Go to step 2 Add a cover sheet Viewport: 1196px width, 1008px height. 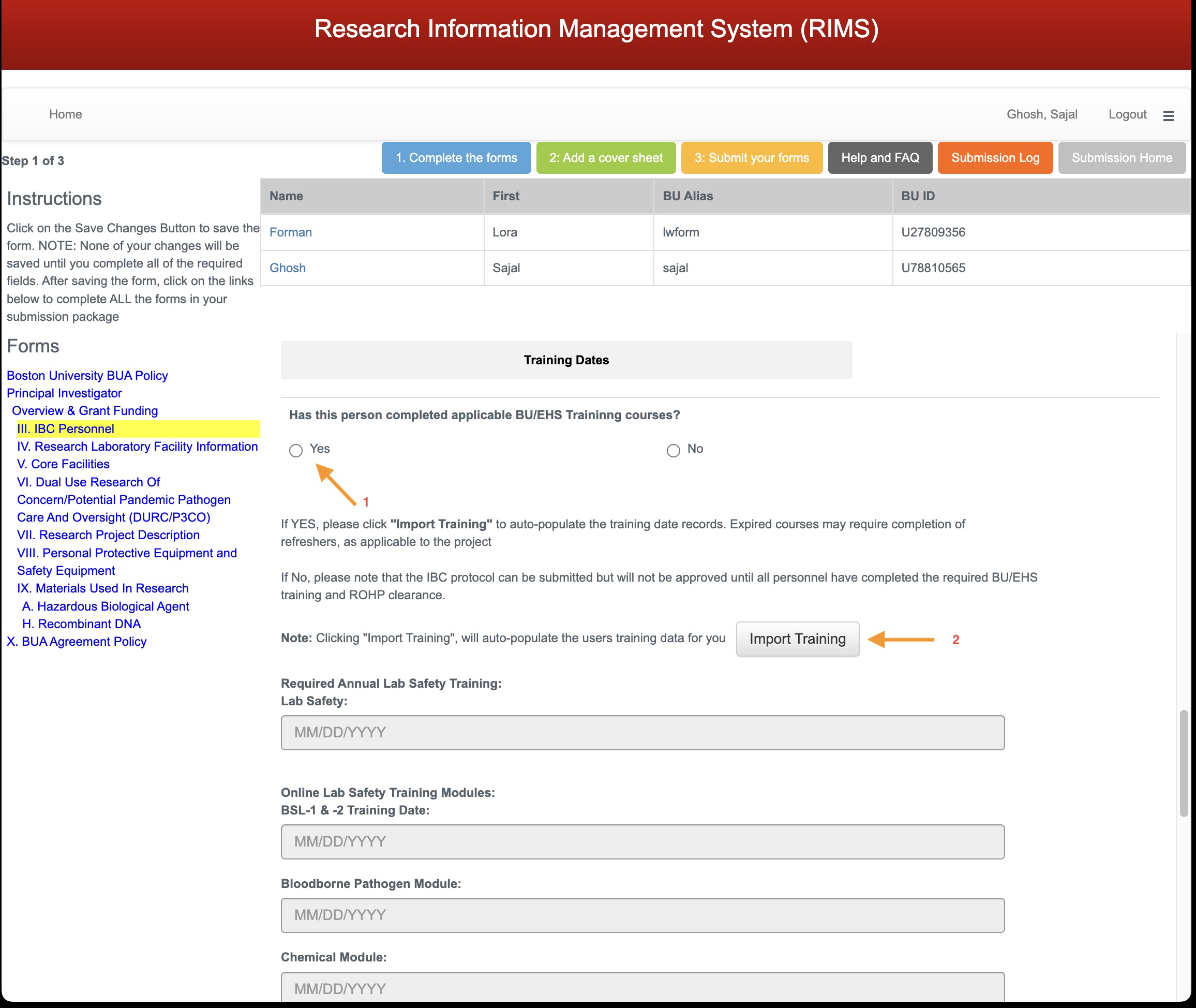605,158
